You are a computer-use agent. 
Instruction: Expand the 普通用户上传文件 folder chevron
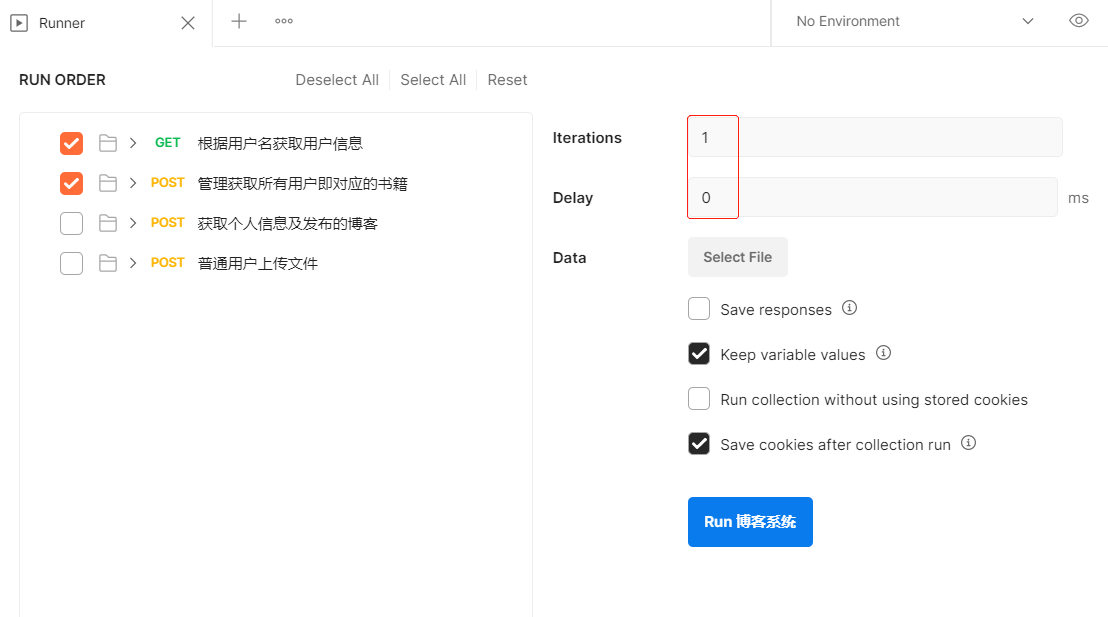pos(133,263)
